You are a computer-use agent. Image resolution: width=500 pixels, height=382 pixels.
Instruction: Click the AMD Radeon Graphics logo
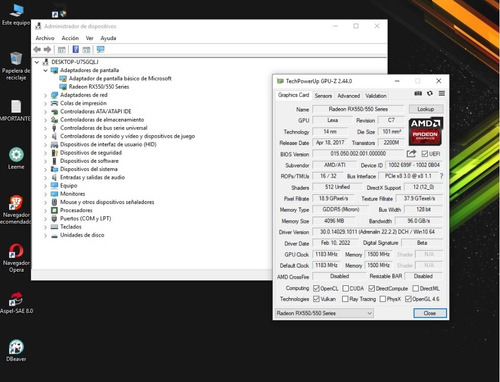pos(426,131)
